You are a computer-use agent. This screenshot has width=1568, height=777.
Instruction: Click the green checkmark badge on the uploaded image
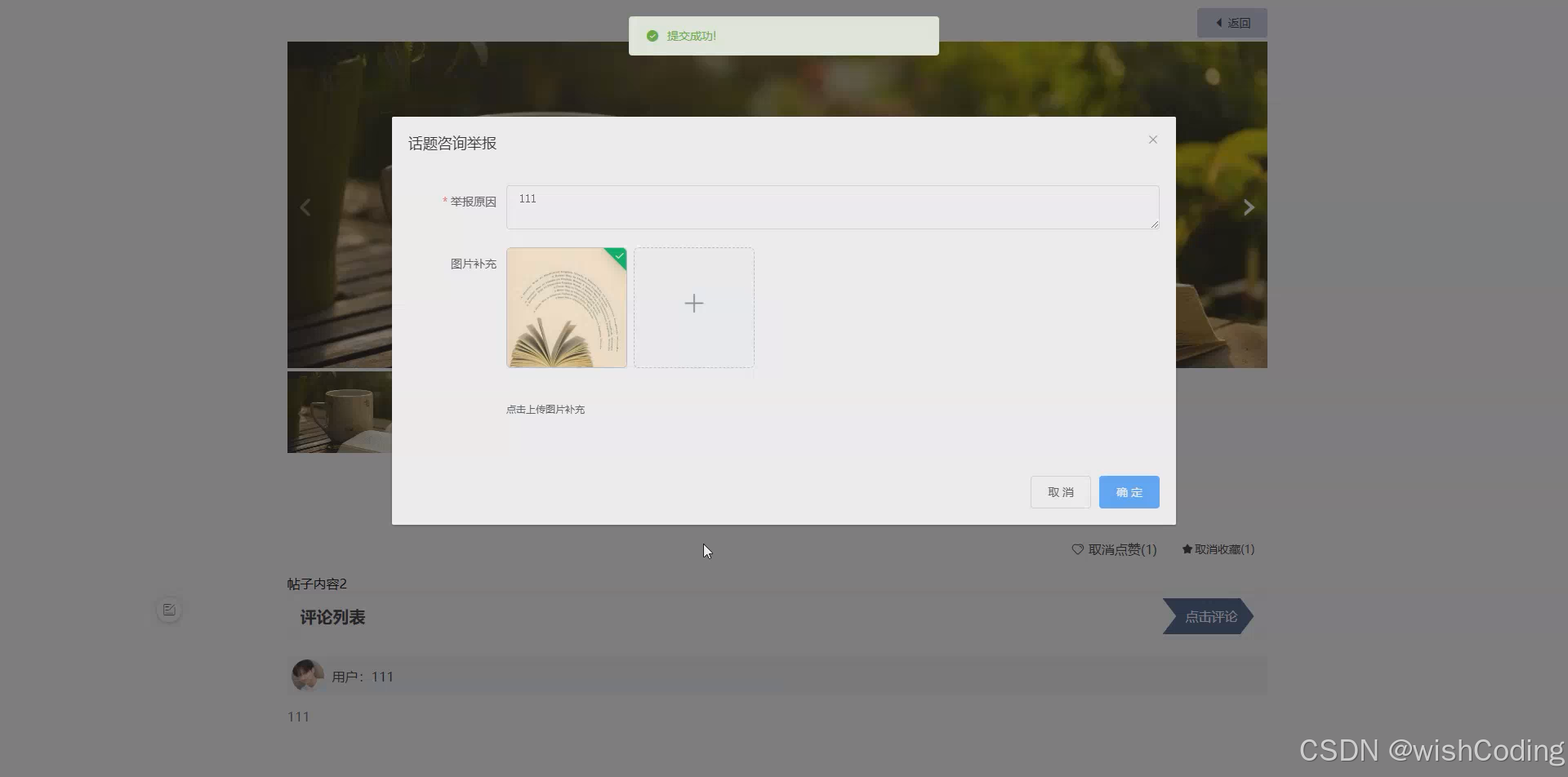pos(618,256)
